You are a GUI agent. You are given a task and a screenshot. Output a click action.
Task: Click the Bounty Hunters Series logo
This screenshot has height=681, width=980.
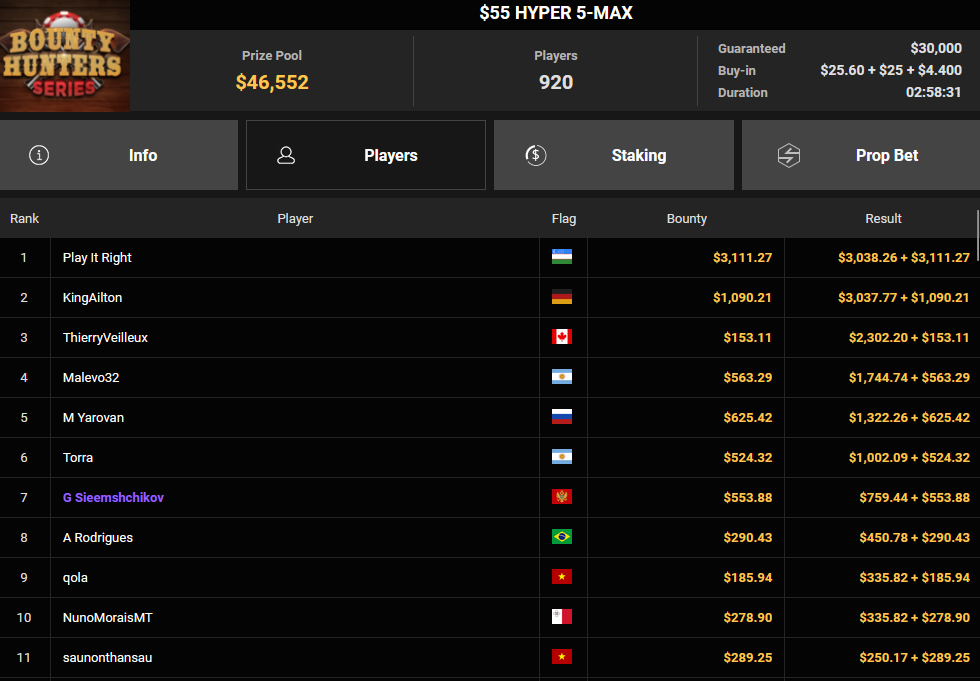point(65,56)
